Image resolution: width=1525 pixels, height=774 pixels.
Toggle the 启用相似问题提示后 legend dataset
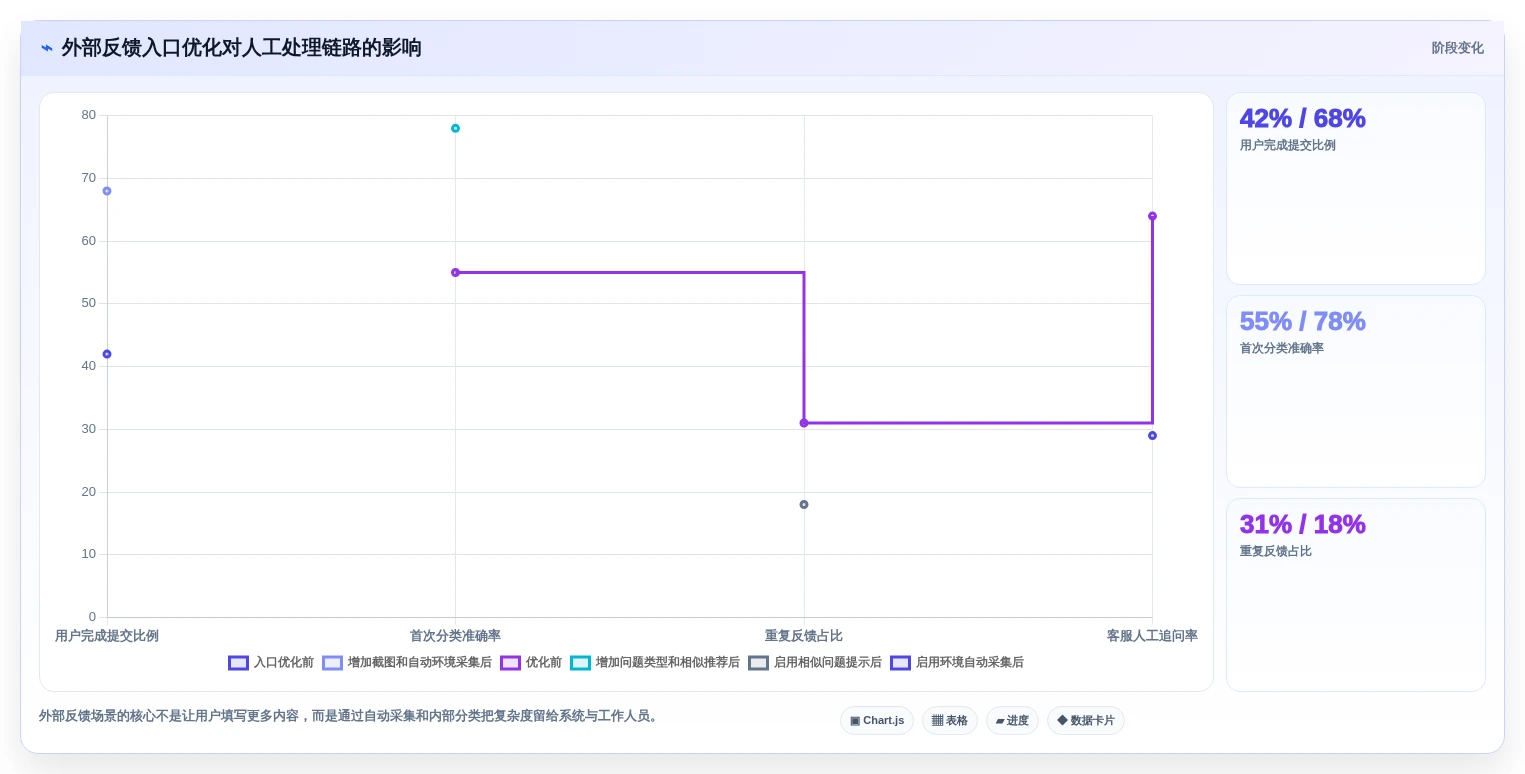(x=815, y=663)
